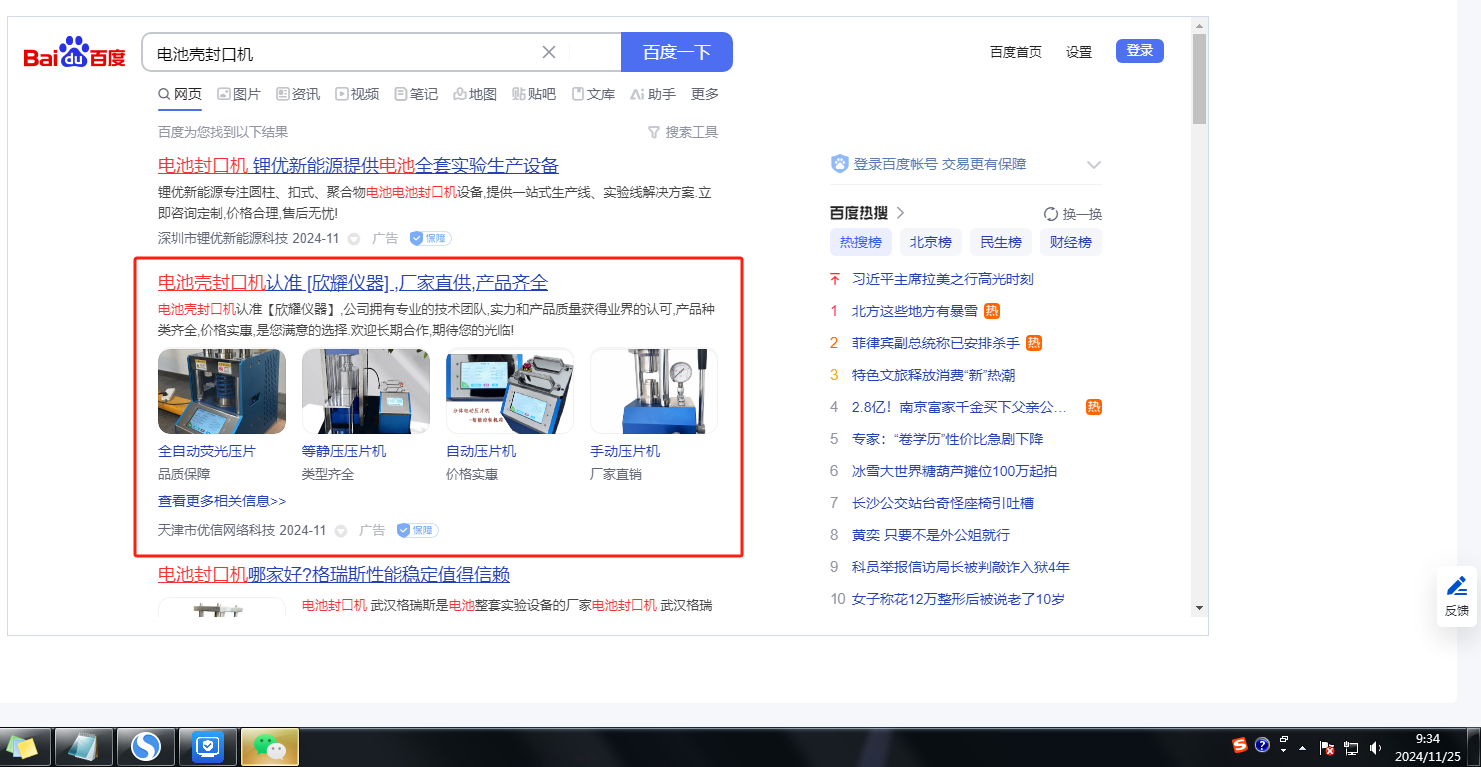The width and height of the screenshot is (1481, 767).
Task: Open dropdown arrow beside 天津市优信网络科技 2024-11
Action: [x=340, y=531]
